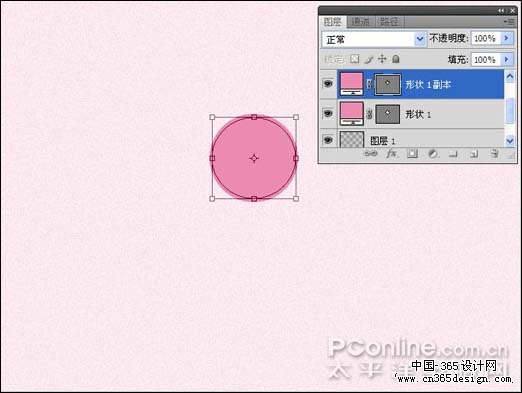This screenshot has height=393, width=522.
Task: Click the link layers icon
Action: [x=370, y=154]
